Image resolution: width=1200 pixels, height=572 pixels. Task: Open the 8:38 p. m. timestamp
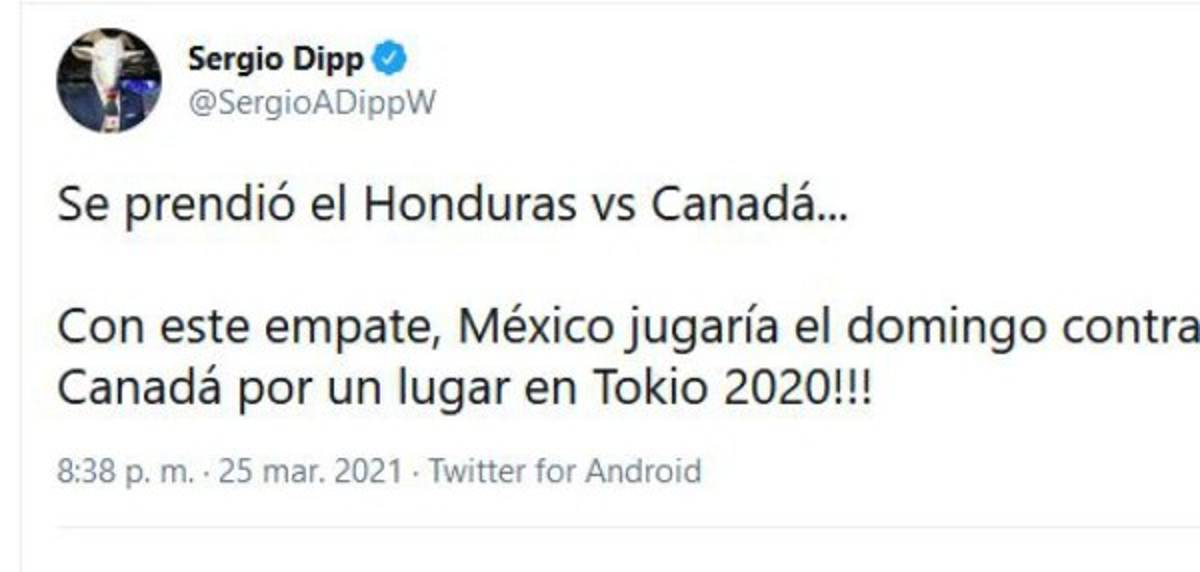125,470
